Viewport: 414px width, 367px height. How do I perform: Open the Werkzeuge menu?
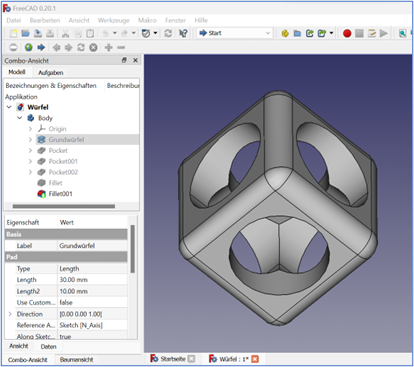click(x=113, y=20)
